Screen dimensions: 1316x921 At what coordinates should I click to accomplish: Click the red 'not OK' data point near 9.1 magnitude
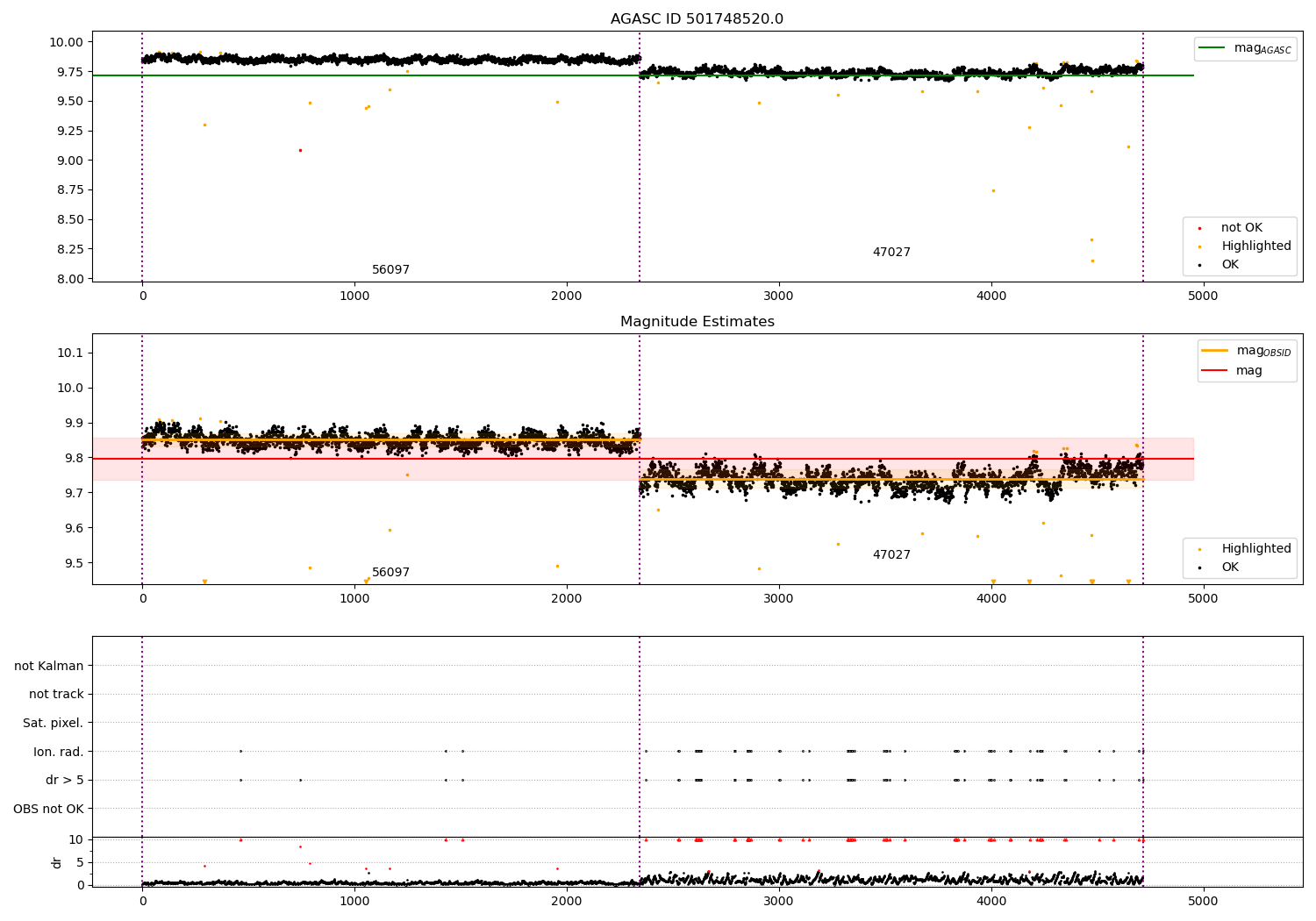pos(300,150)
